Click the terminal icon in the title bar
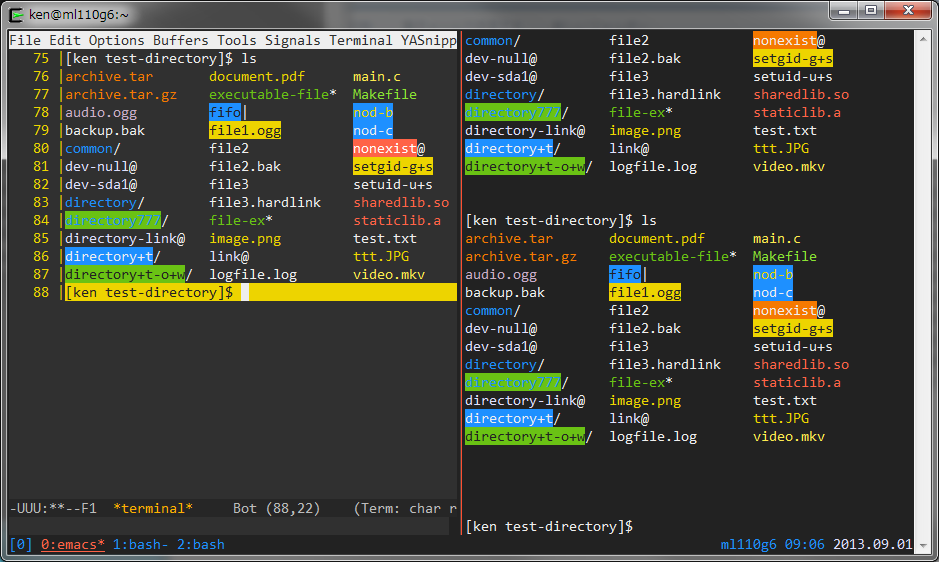The width and height of the screenshot is (939, 562). [16, 14]
